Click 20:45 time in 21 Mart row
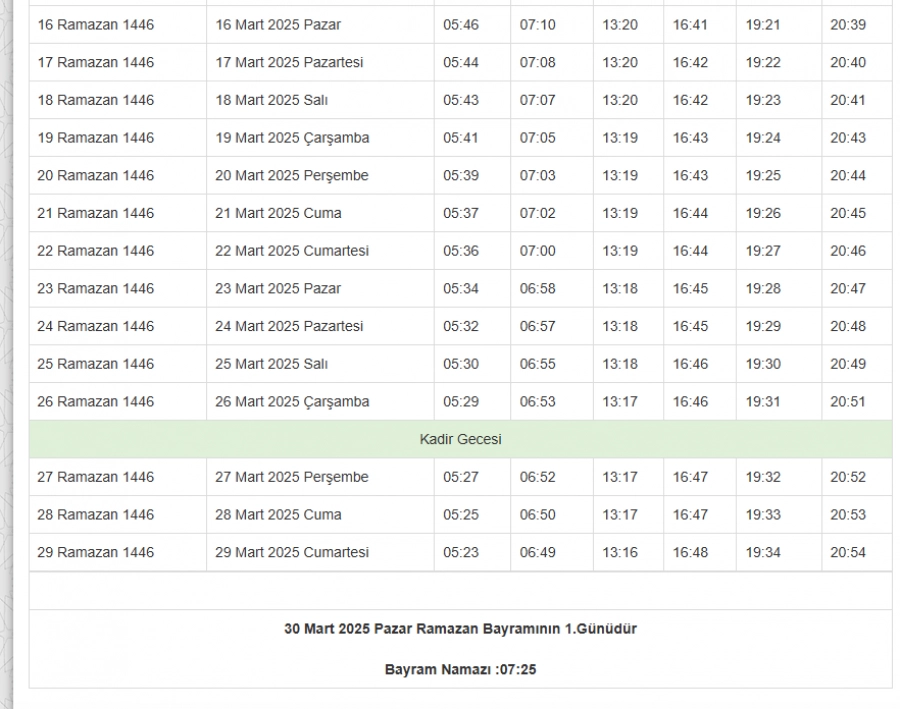Screen dimensions: 900x709 [x=847, y=213]
